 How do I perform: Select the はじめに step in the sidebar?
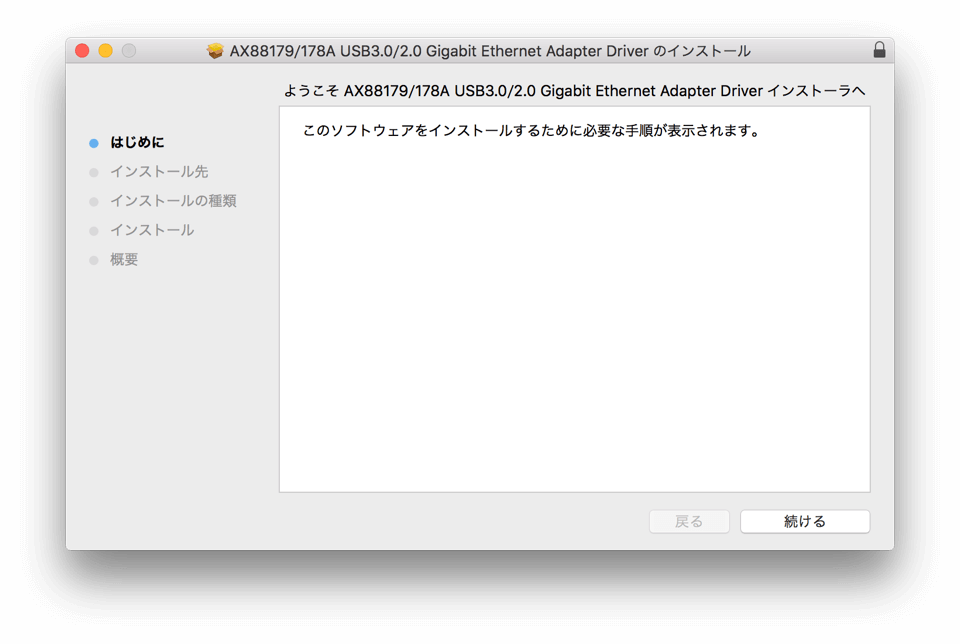click(137, 143)
